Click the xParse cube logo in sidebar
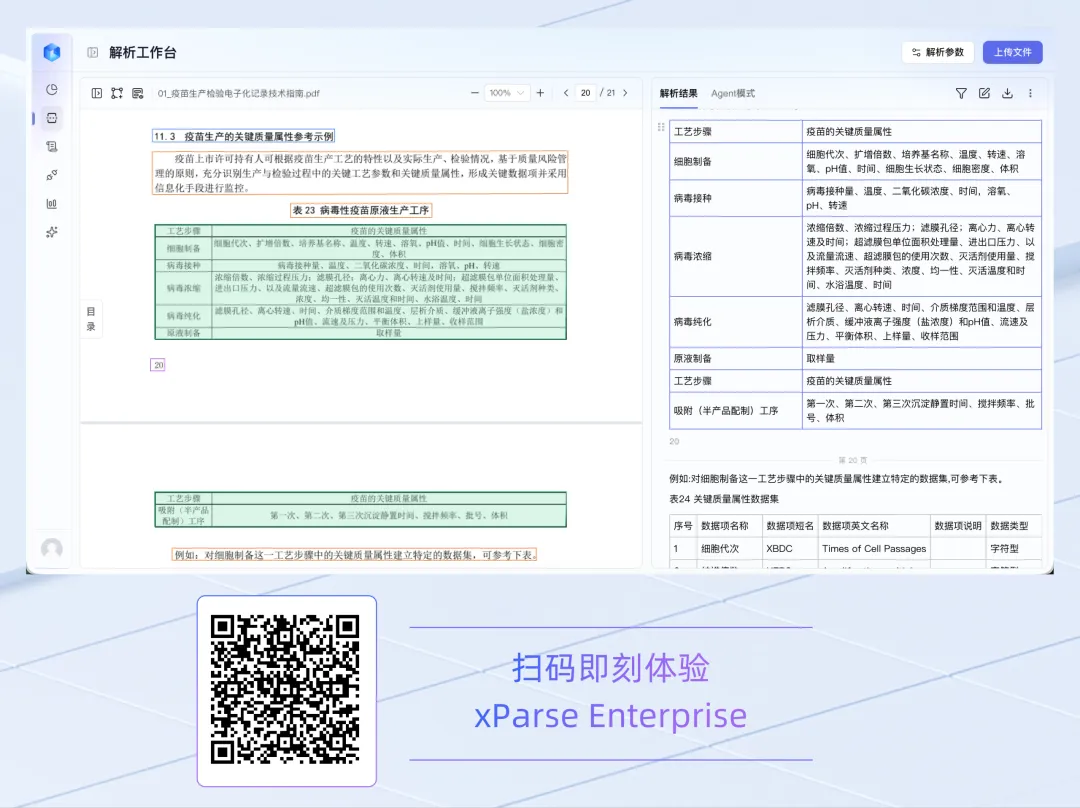The image size is (1080, 808). (52, 52)
